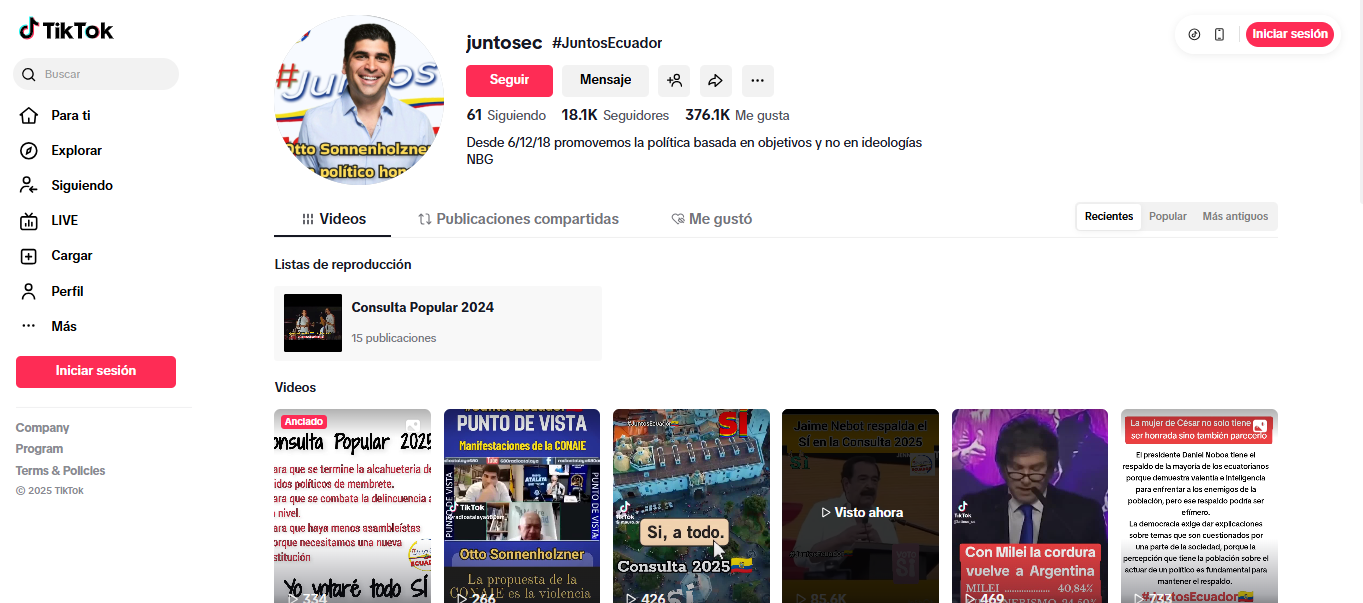1363x603 pixels.
Task: Click the add-friend icon next to Mensaje
Action: 675,81
